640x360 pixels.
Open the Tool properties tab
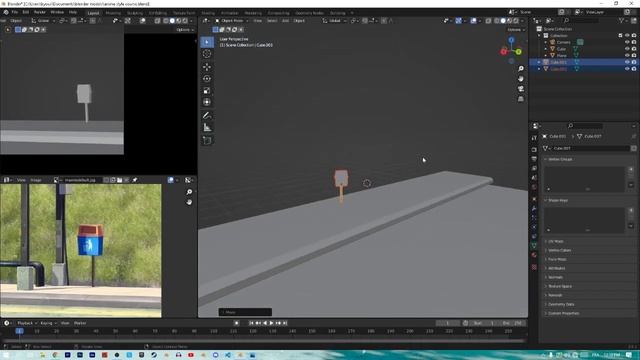[x=534, y=138]
